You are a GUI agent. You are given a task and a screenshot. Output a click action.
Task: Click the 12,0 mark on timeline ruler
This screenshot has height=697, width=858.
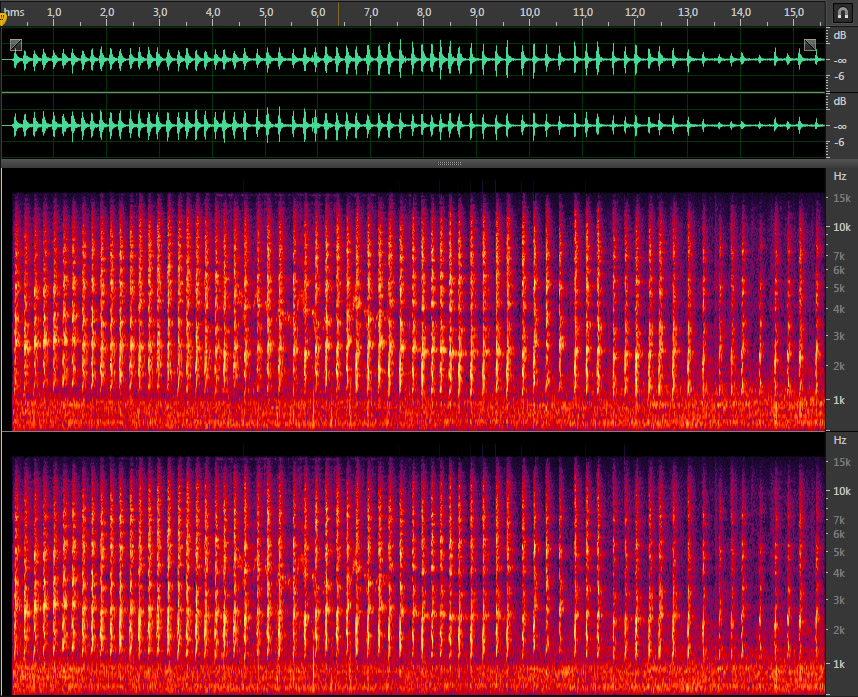(x=635, y=12)
